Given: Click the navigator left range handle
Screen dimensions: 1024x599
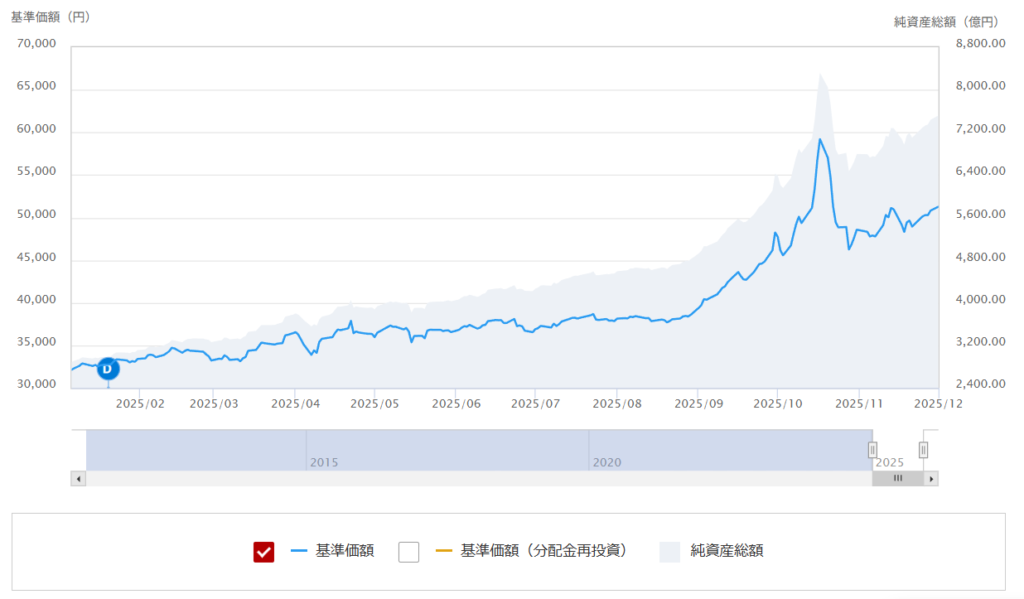Looking at the screenshot, I should [x=872, y=450].
